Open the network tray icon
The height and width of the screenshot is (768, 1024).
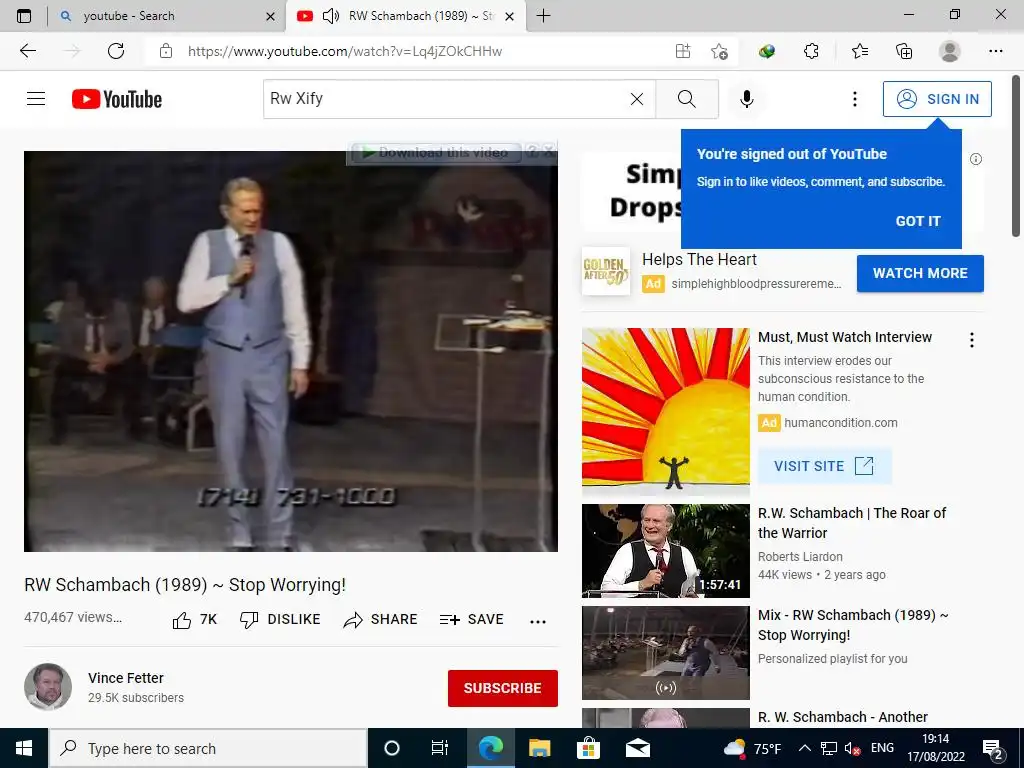pos(829,748)
